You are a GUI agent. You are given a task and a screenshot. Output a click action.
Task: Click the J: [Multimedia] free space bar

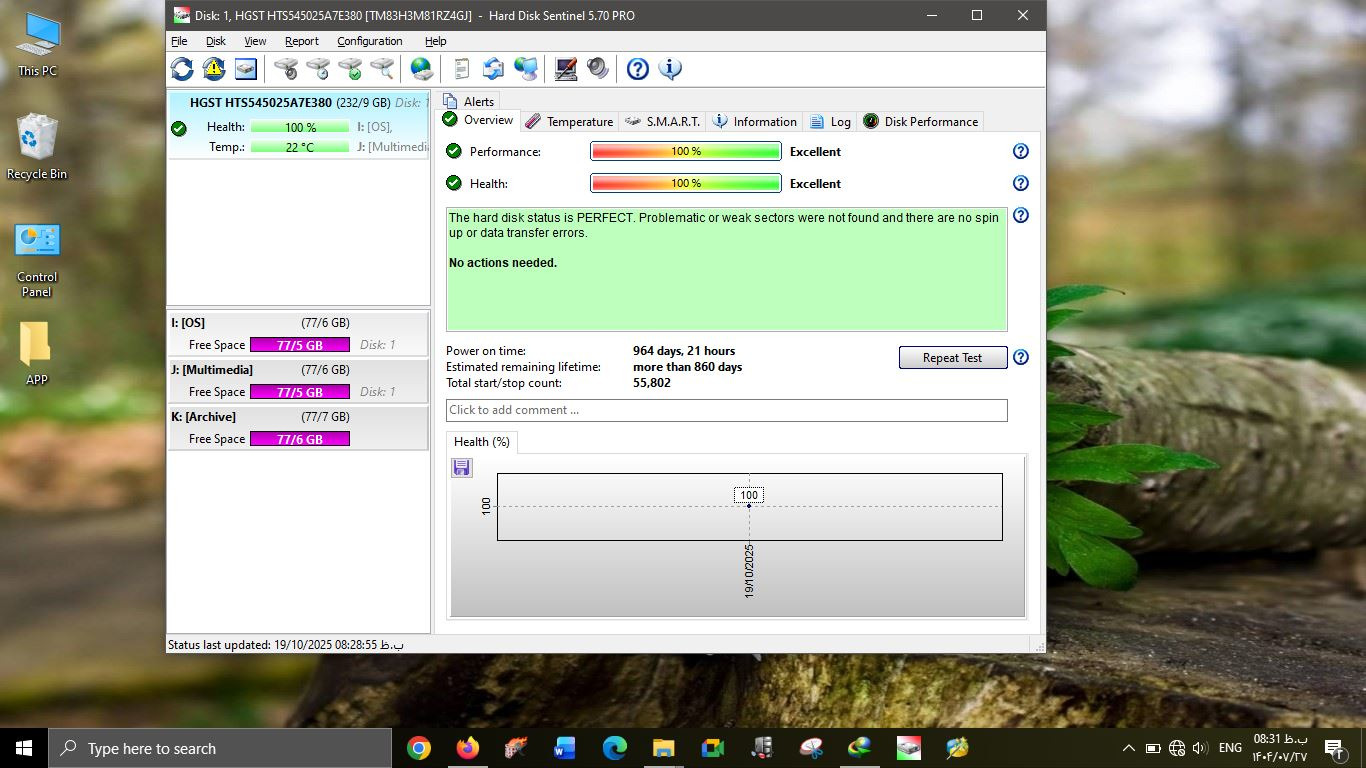[299, 392]
